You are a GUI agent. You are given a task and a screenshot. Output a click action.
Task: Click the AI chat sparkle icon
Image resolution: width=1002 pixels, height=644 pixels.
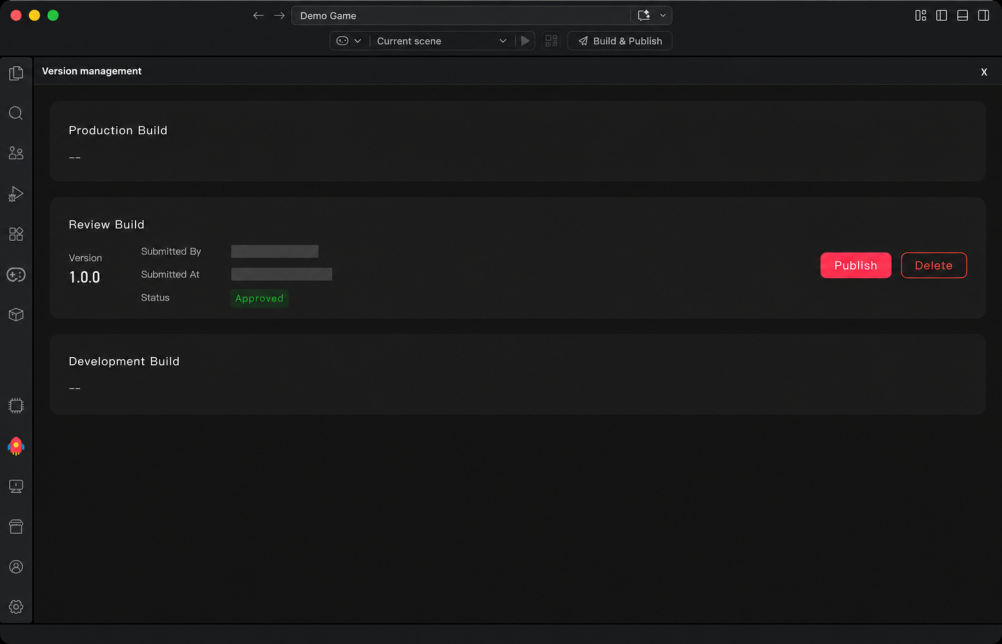[644, 15]
